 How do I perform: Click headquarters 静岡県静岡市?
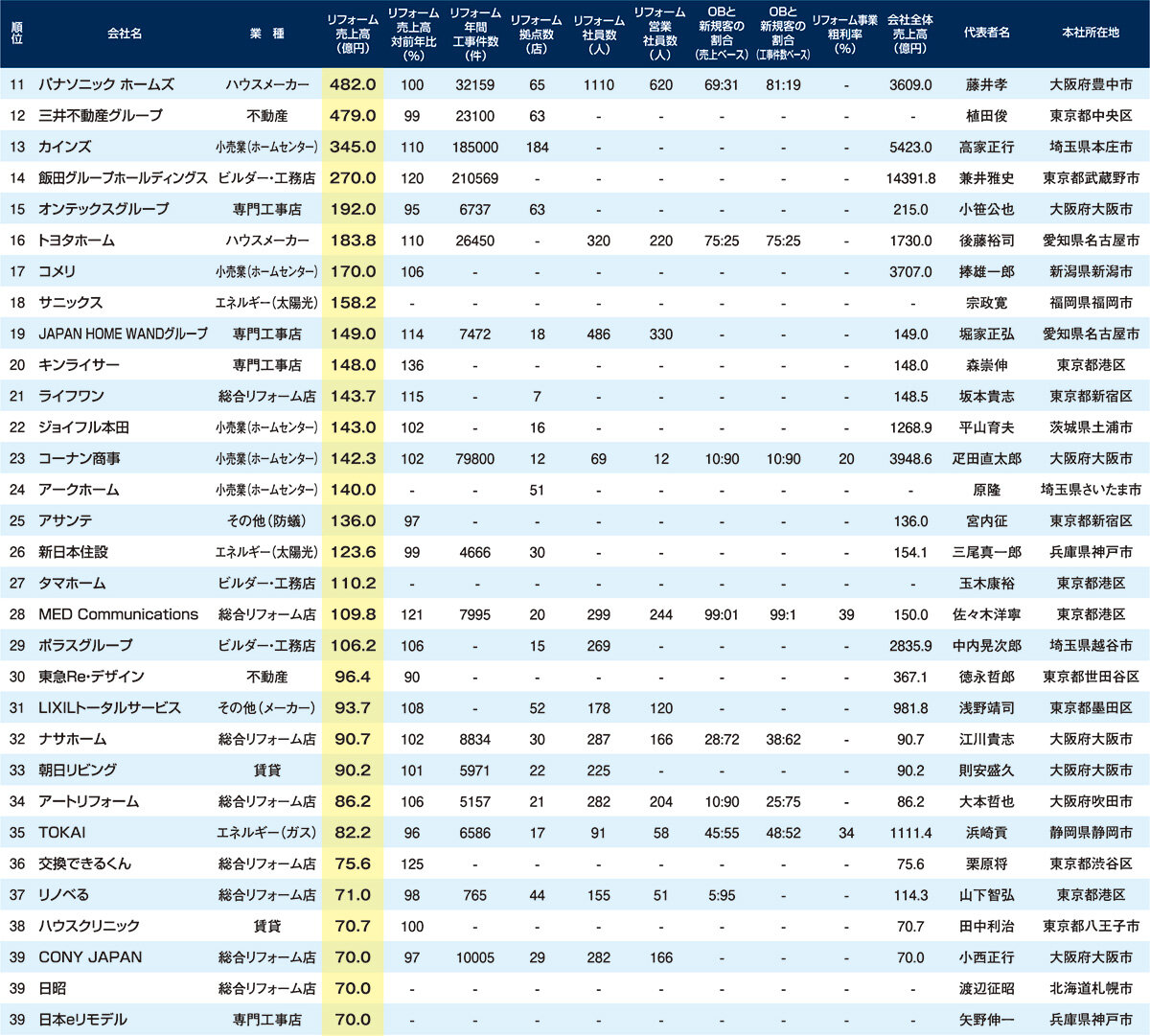click(1091, 833)
